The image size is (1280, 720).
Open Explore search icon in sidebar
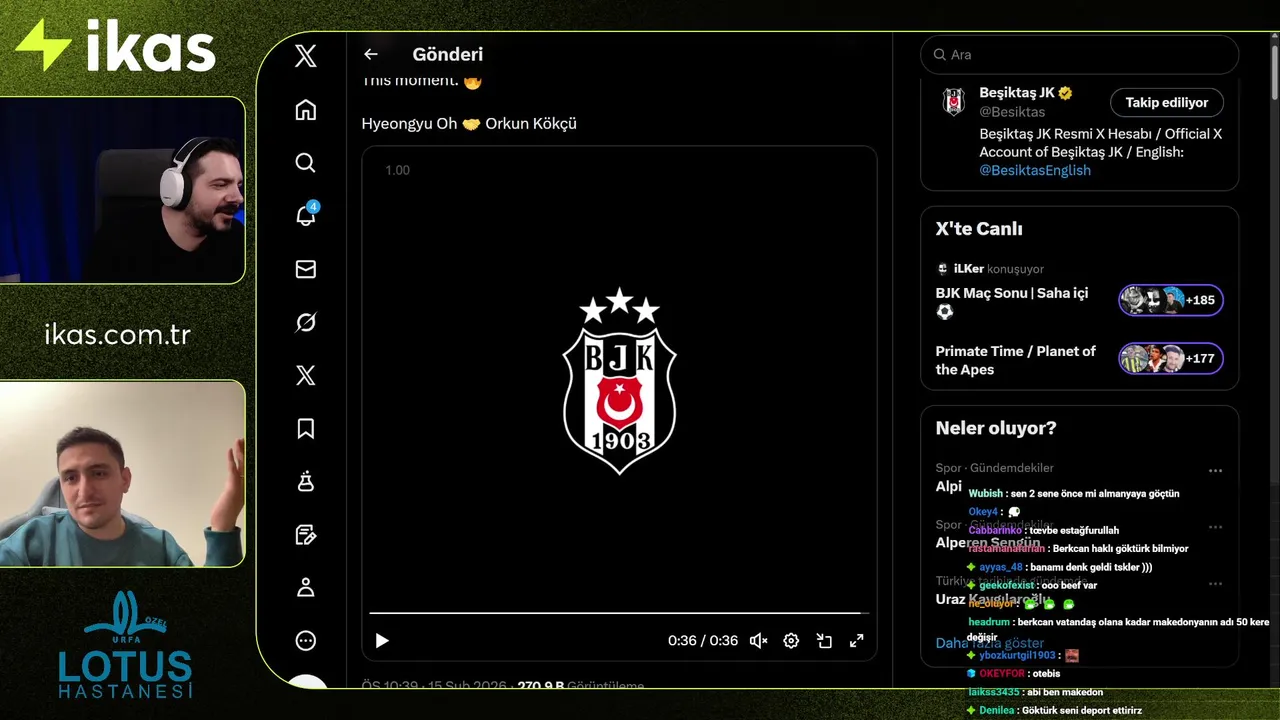(x=306, y=162)
